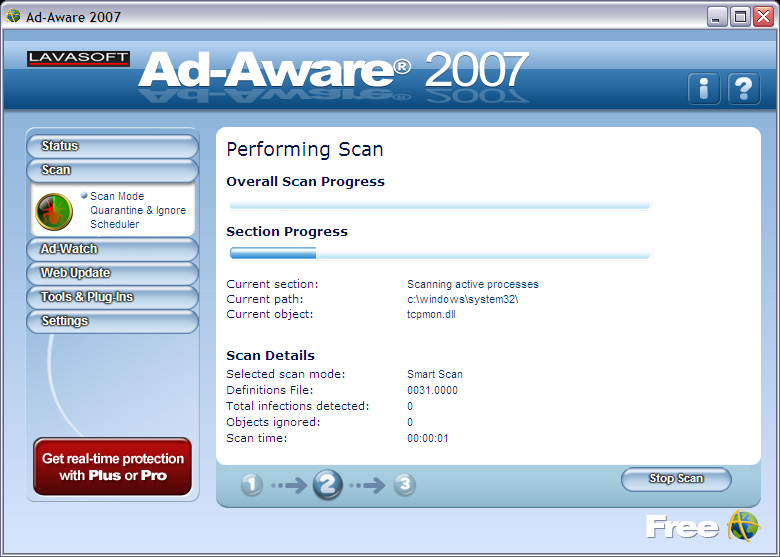Open Tools & Plug-Ins section
780x557 pixels.
tap(112, 297)
